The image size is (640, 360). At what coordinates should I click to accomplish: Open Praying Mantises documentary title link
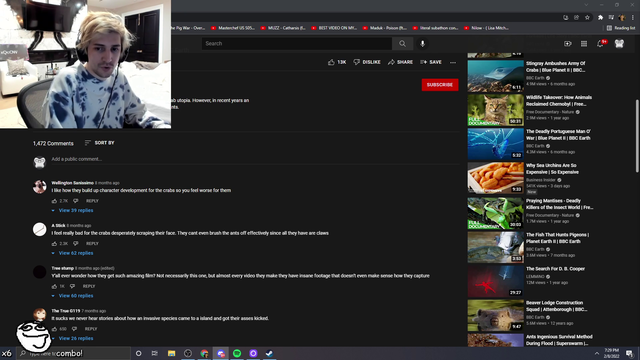point(559,204)
